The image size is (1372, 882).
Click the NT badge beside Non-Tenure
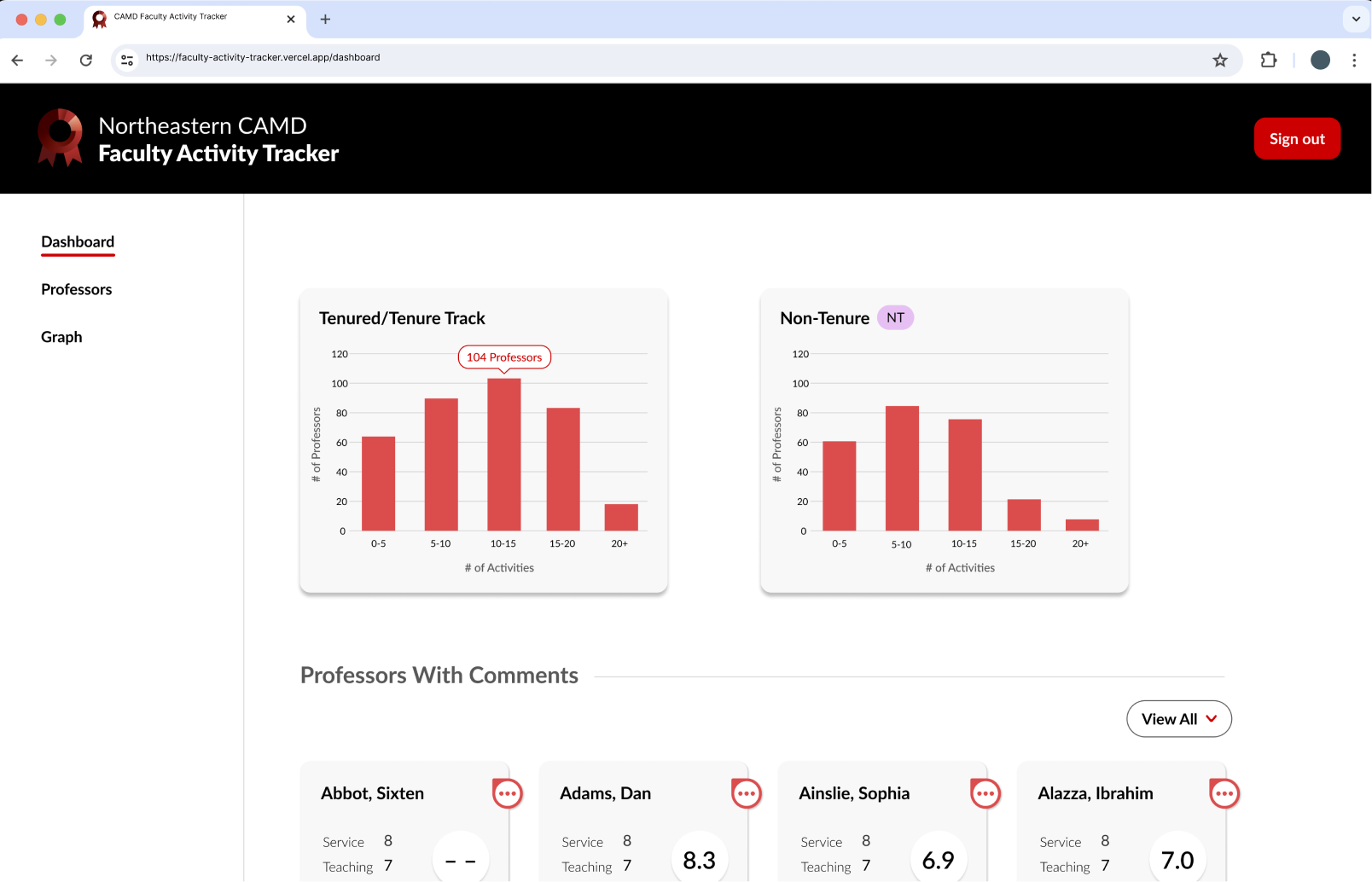895,317
